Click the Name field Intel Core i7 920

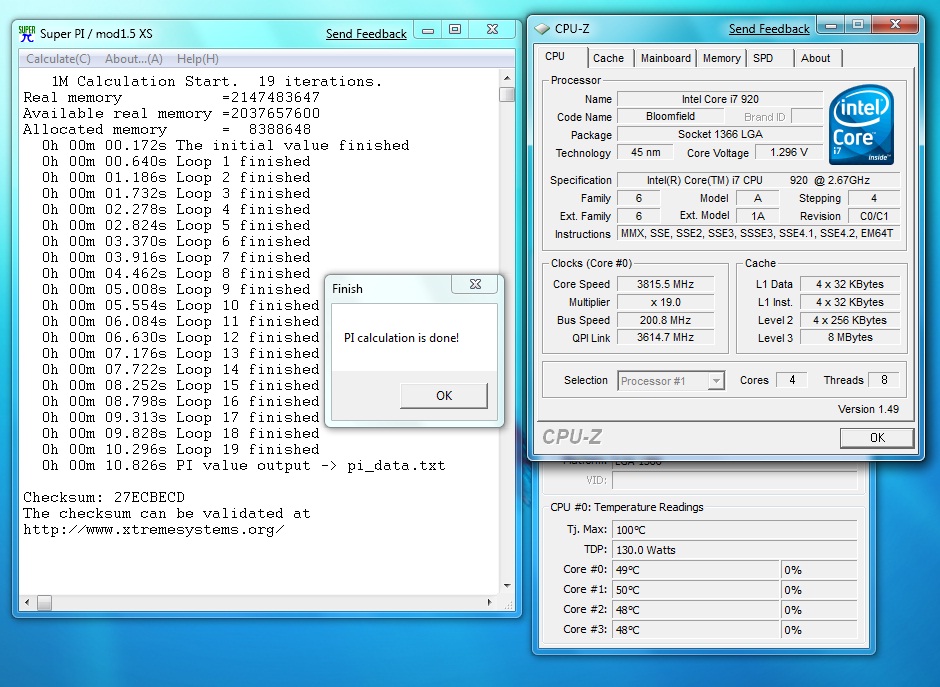[720, 100]
